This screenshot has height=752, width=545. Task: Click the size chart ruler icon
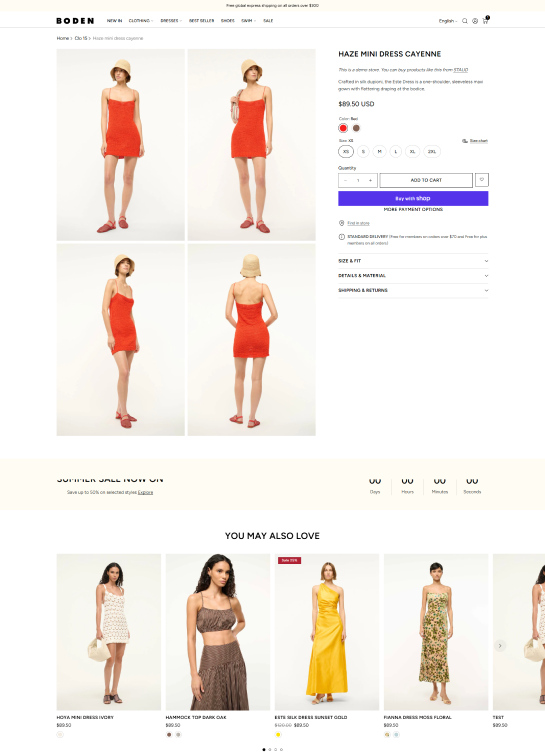465,141
